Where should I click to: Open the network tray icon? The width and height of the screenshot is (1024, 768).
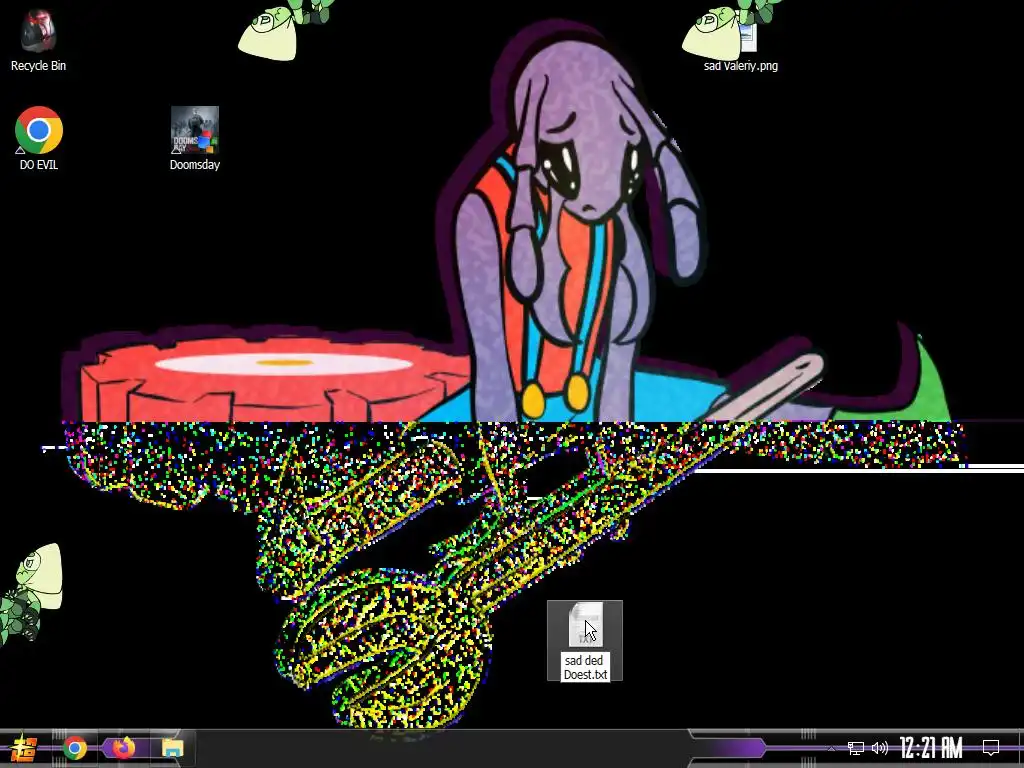[856, 748]
